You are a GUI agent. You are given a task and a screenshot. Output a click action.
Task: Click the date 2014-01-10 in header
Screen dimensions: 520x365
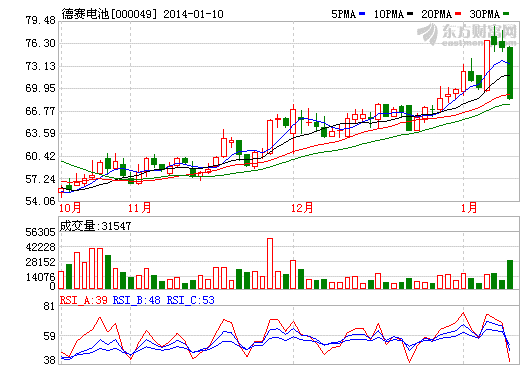click(193, 14)
